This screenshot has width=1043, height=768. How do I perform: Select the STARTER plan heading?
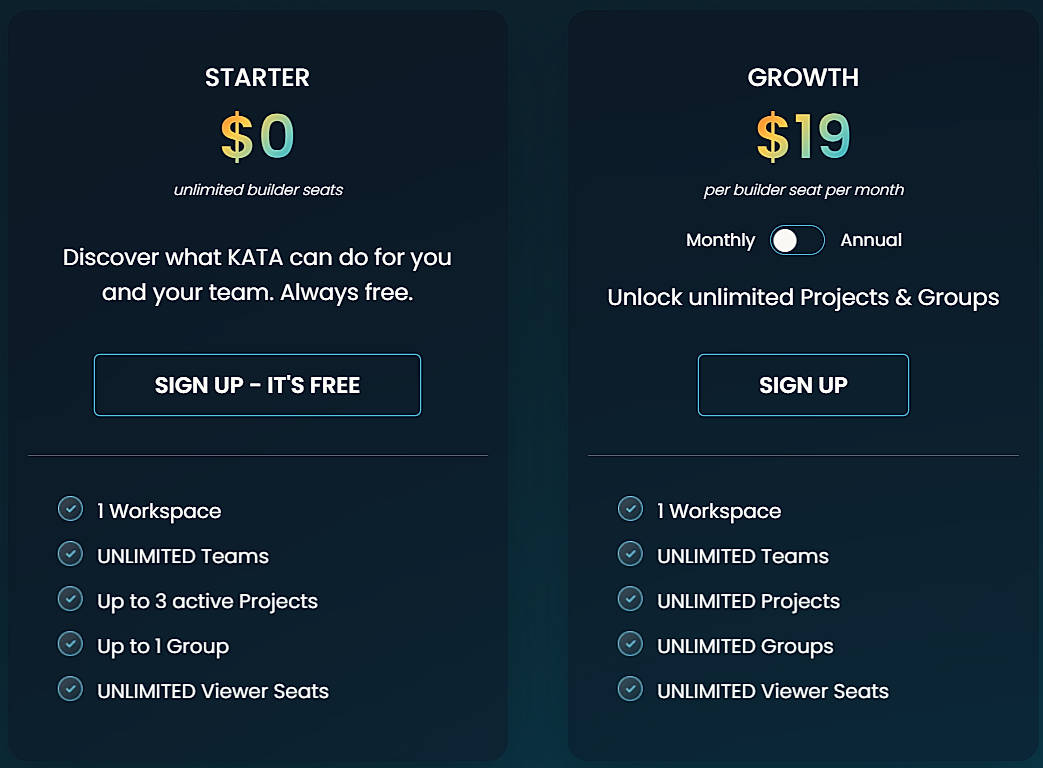[x=257, y=77]
